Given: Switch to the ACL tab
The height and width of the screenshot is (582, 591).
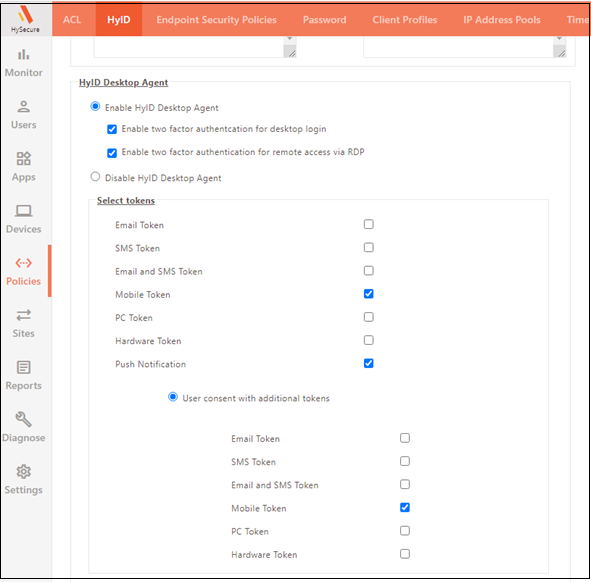Looking at the screenshot, I should point(72,20).
